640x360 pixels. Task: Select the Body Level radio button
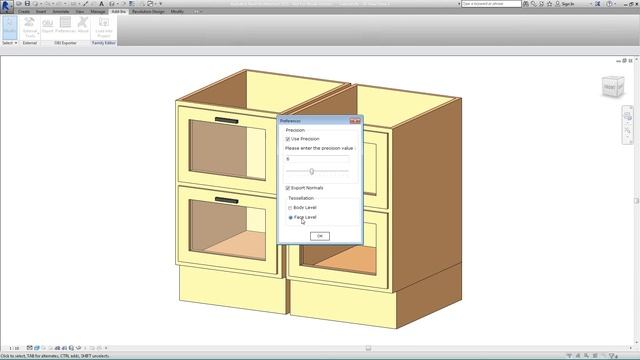(x=290, y=208)
